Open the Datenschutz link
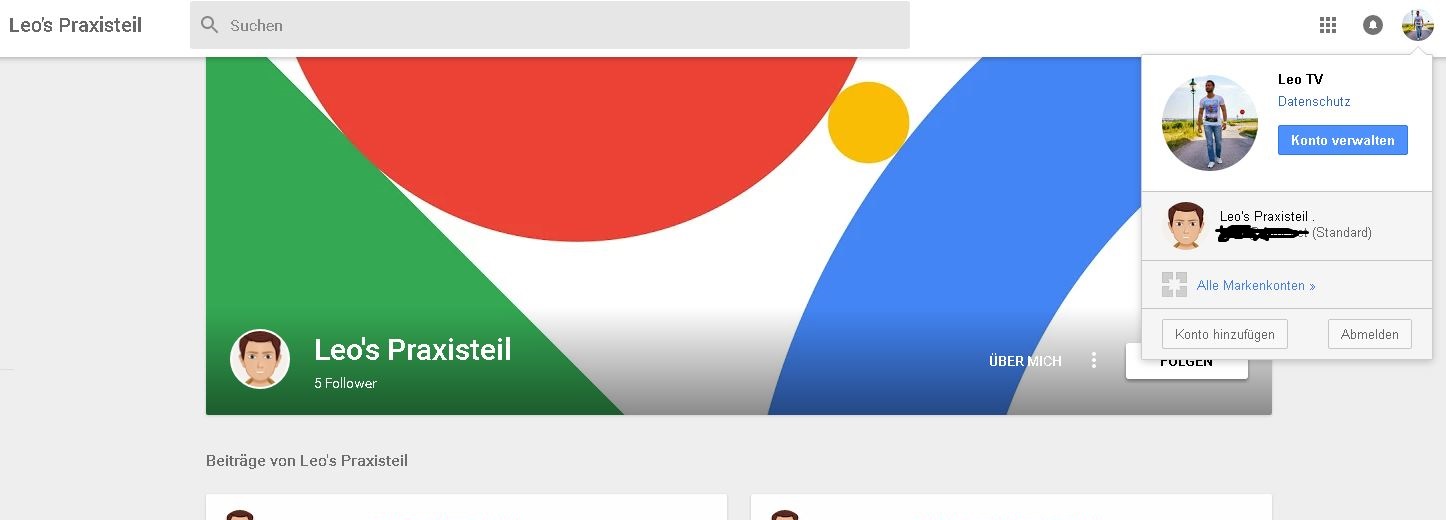 tap(1314, 102)
